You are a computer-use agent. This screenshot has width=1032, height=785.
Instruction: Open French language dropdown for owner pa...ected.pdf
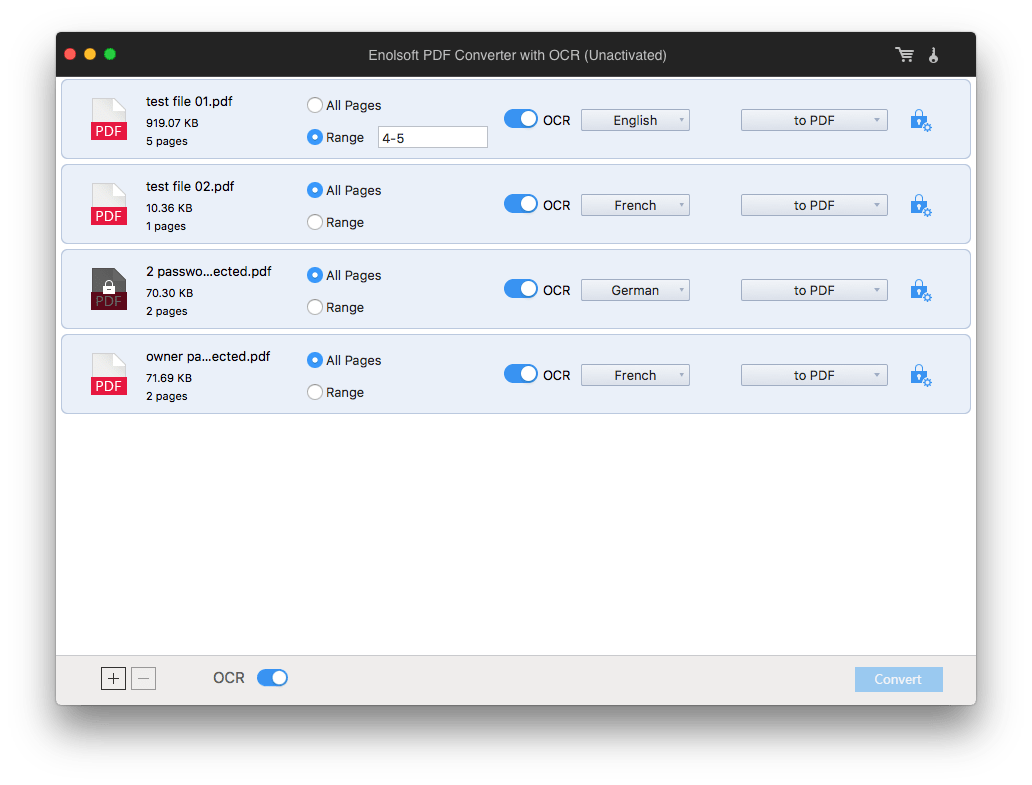pos(635,375)
